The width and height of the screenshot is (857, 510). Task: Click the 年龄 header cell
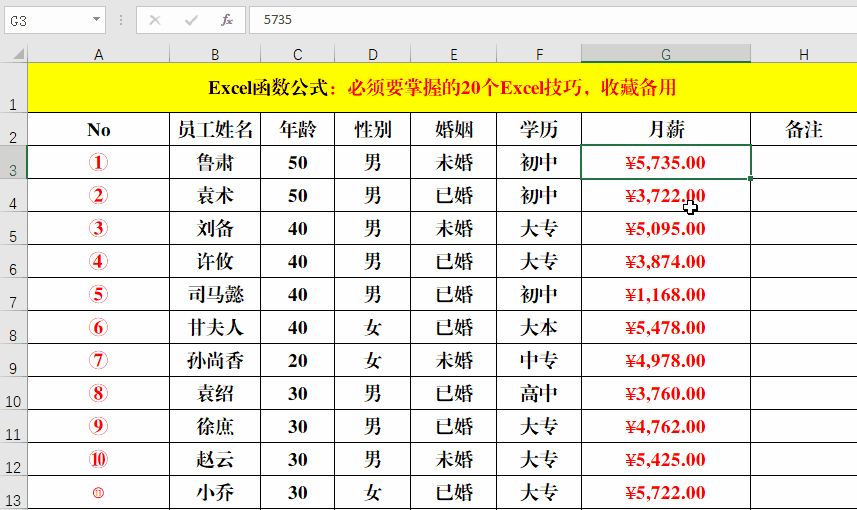(x=297, y=130)
